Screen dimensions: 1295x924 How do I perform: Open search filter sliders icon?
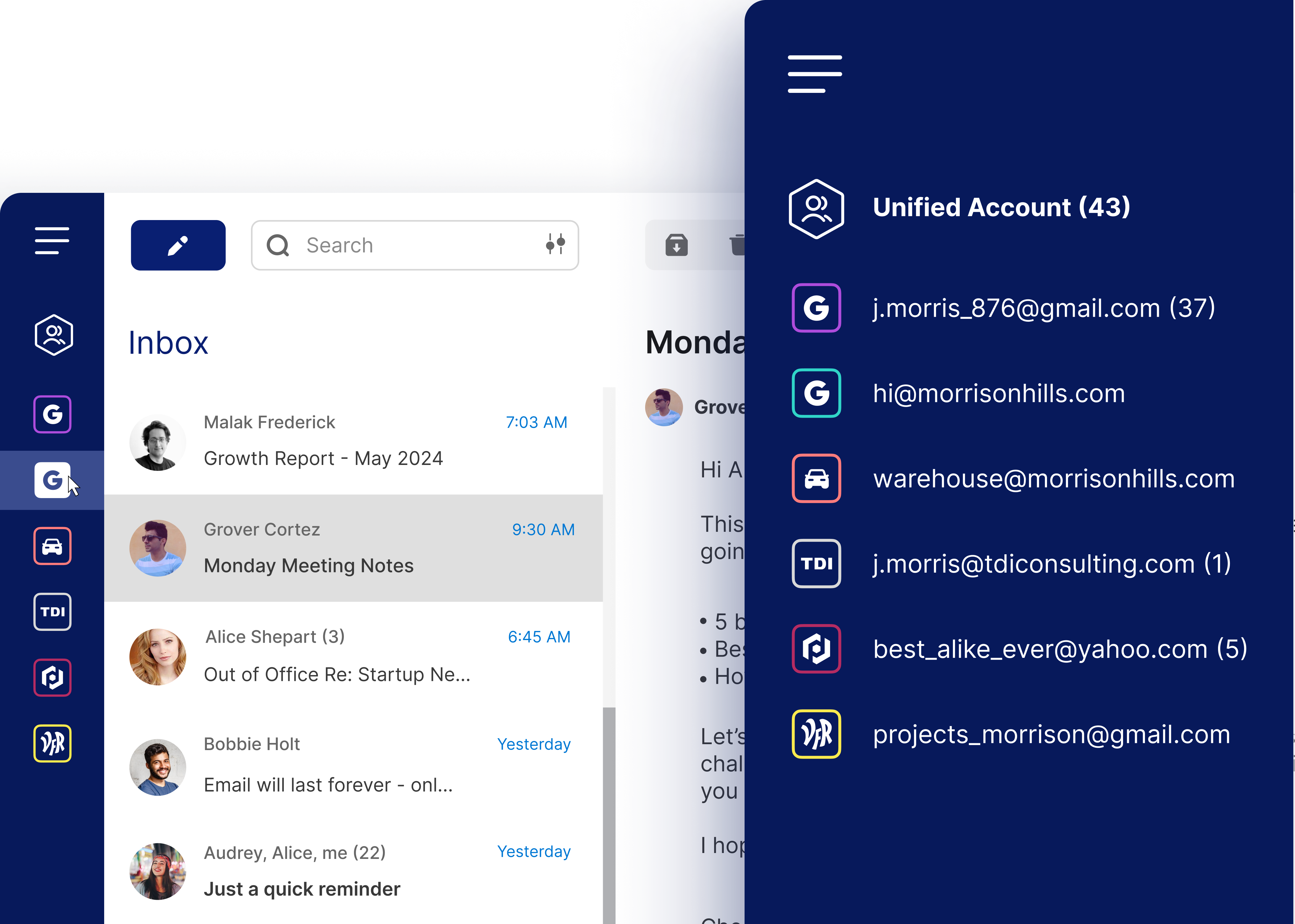(555, 244)
